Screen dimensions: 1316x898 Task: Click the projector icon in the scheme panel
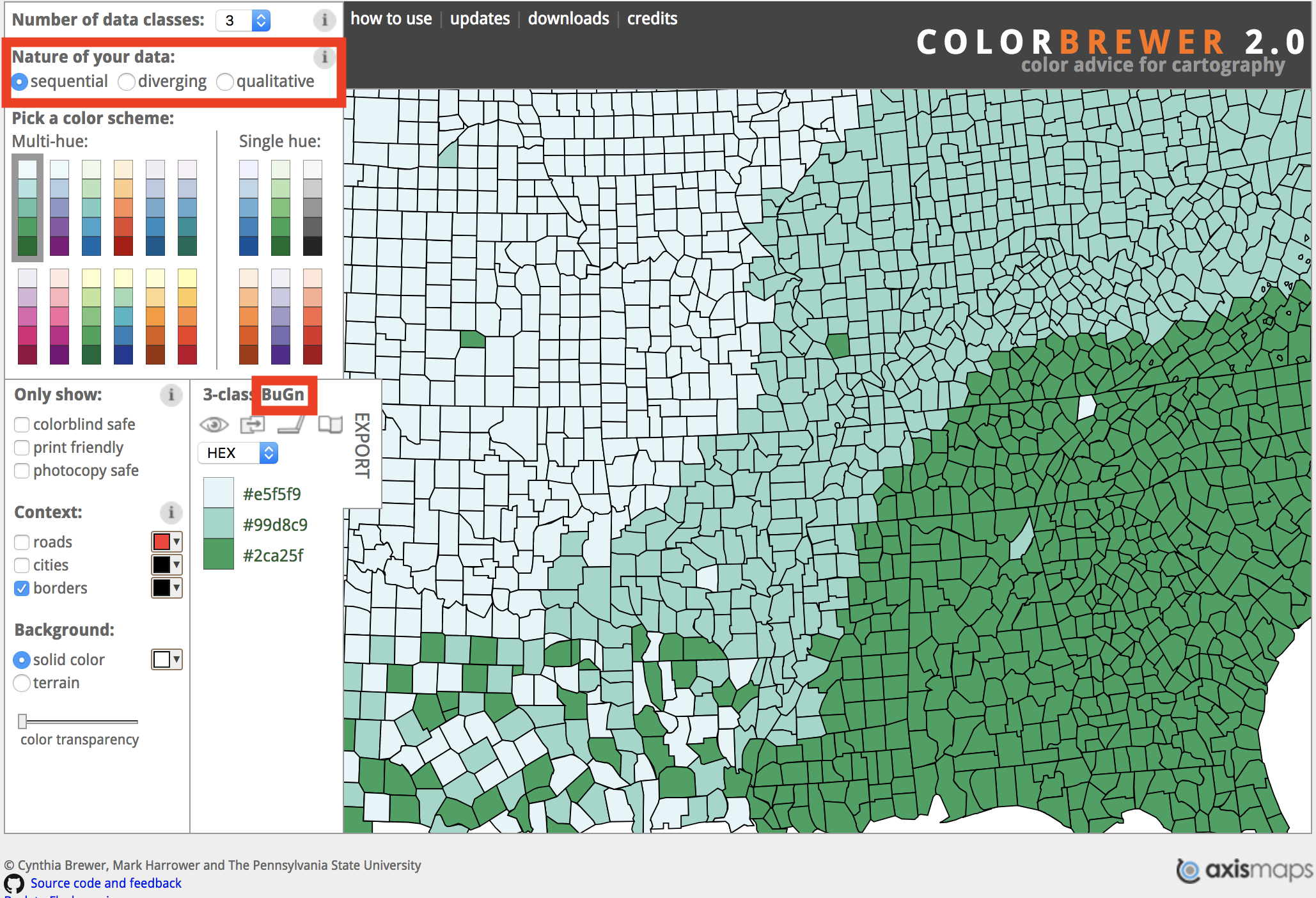pos(292,424)
